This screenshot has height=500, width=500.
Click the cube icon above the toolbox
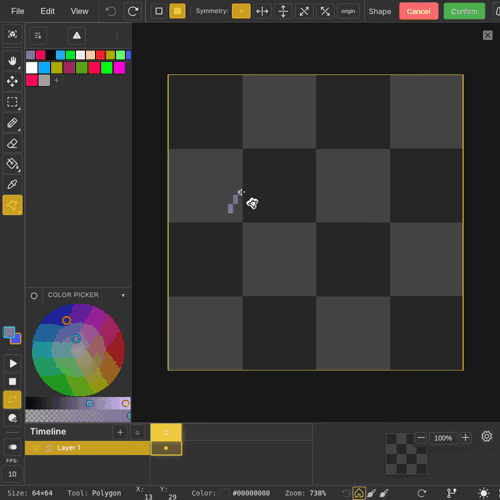[12, 34]
